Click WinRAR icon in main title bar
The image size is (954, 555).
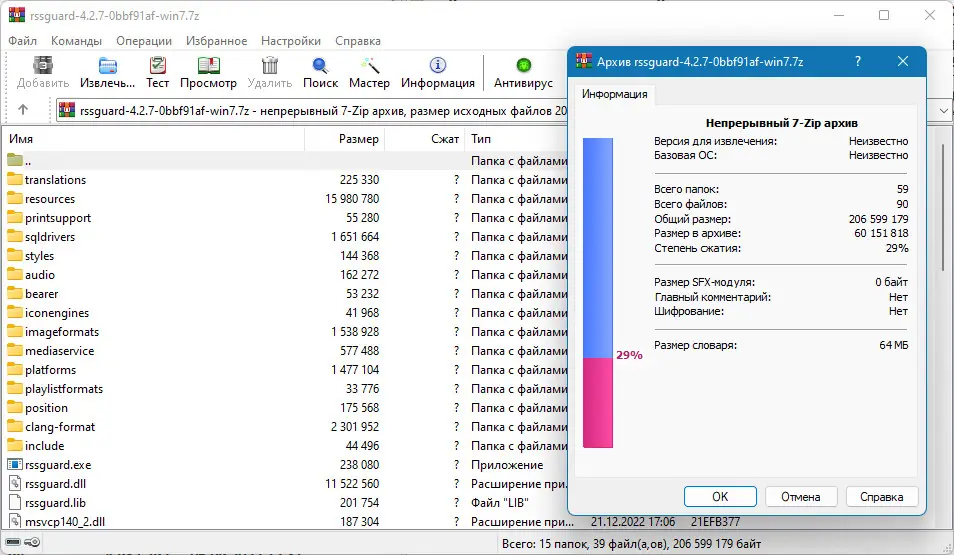pyautogui.click(x=17, y=15)
